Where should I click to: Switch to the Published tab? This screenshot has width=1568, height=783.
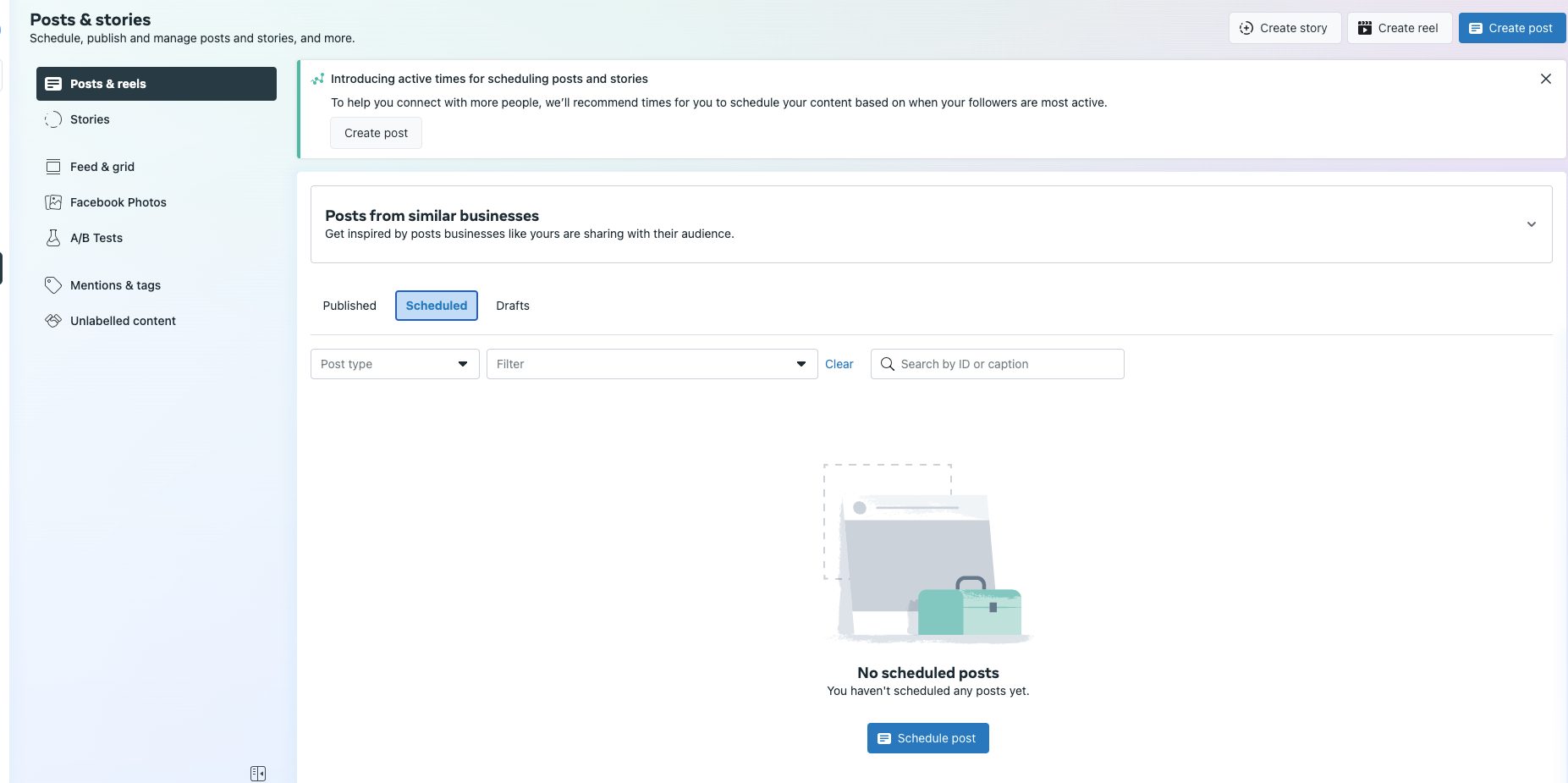point(348,306)
